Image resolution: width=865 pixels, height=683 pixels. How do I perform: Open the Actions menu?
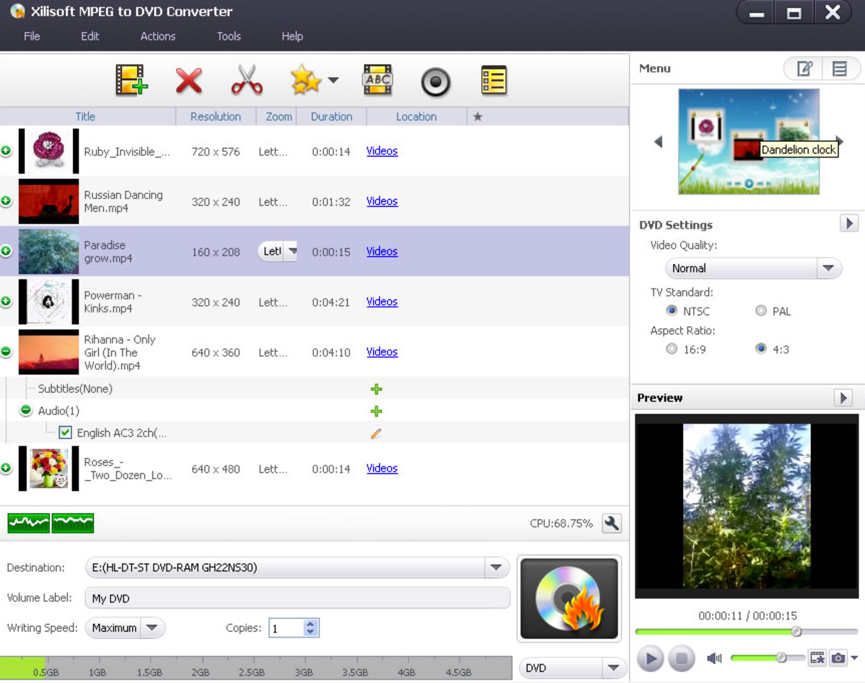[157, 36]
